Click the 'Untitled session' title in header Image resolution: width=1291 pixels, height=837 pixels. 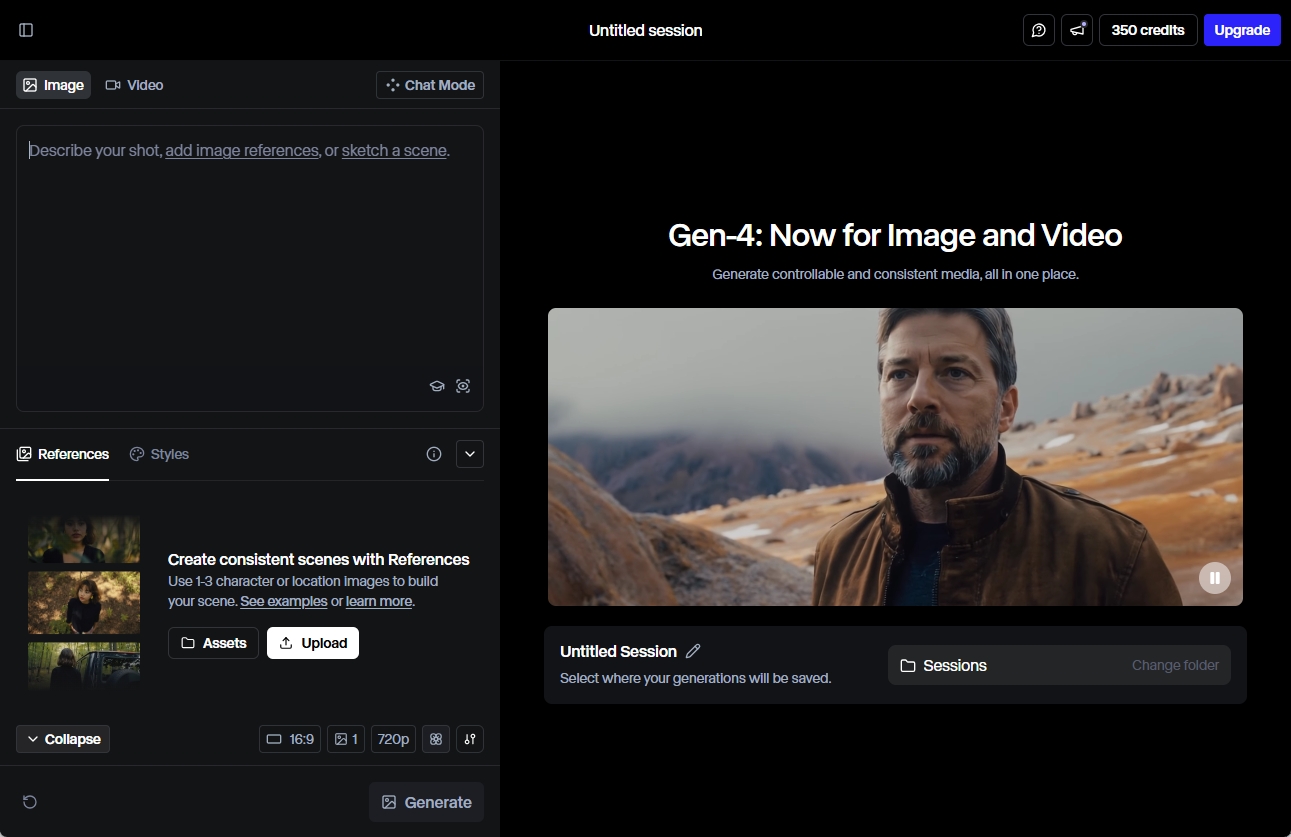click(x=646, y=30)
